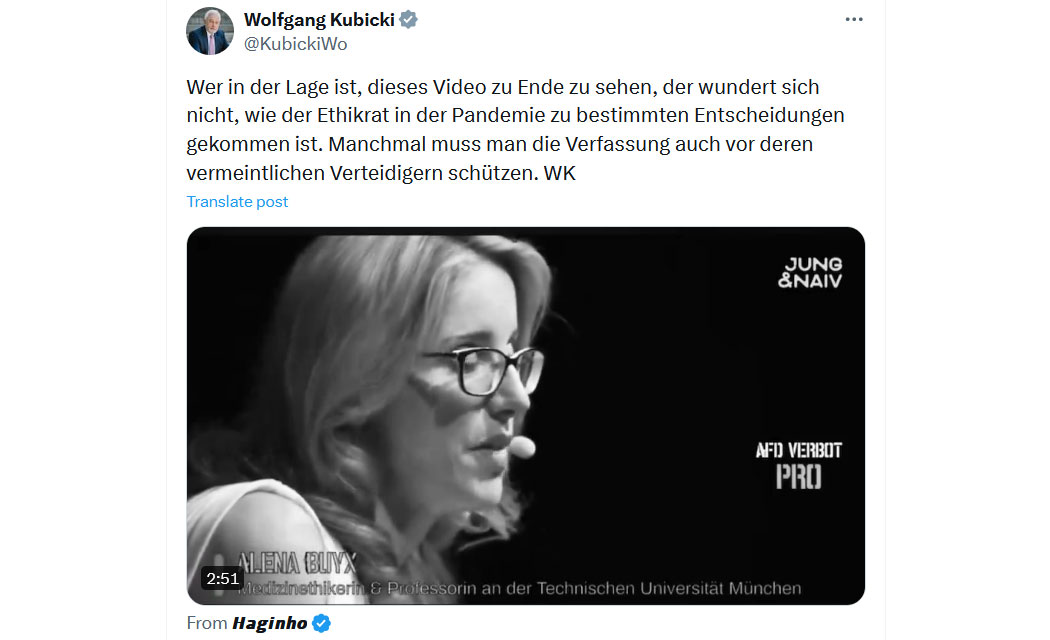Open the three-dot more options menu
The height and width of the screenshot is (640, 1050).
click(x=854, y=19)
